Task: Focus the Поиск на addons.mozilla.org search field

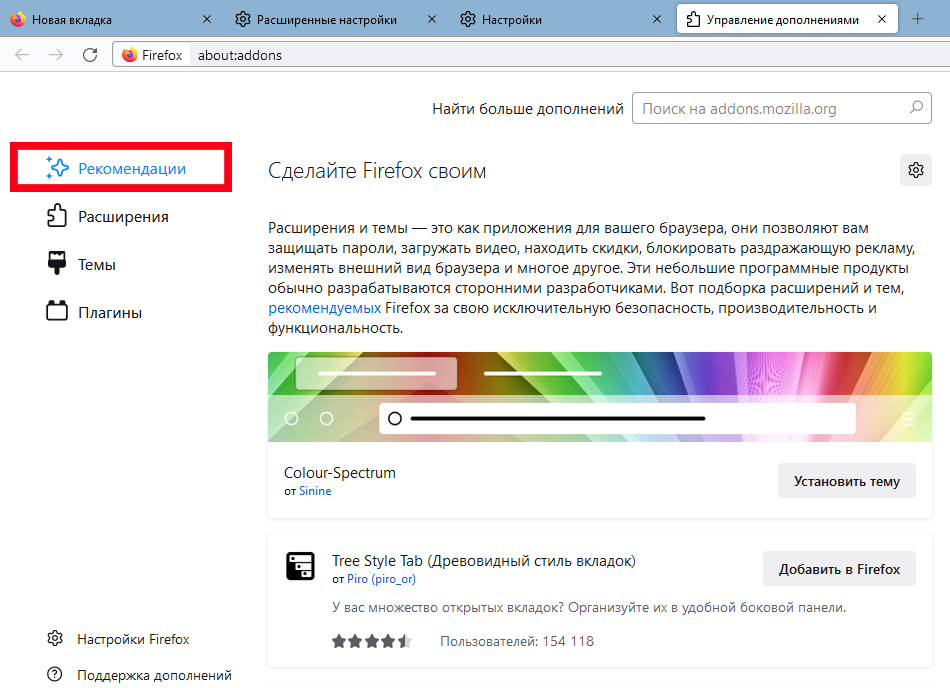Action: [782, 108]
